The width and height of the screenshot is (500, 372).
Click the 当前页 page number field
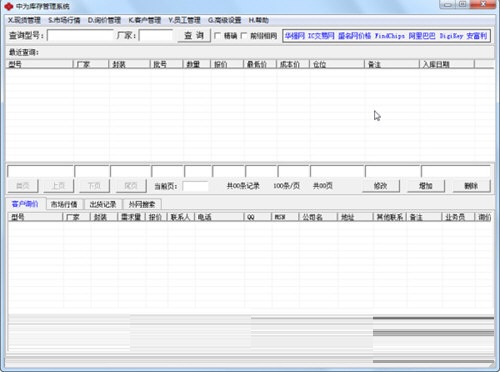click(195, 186)
